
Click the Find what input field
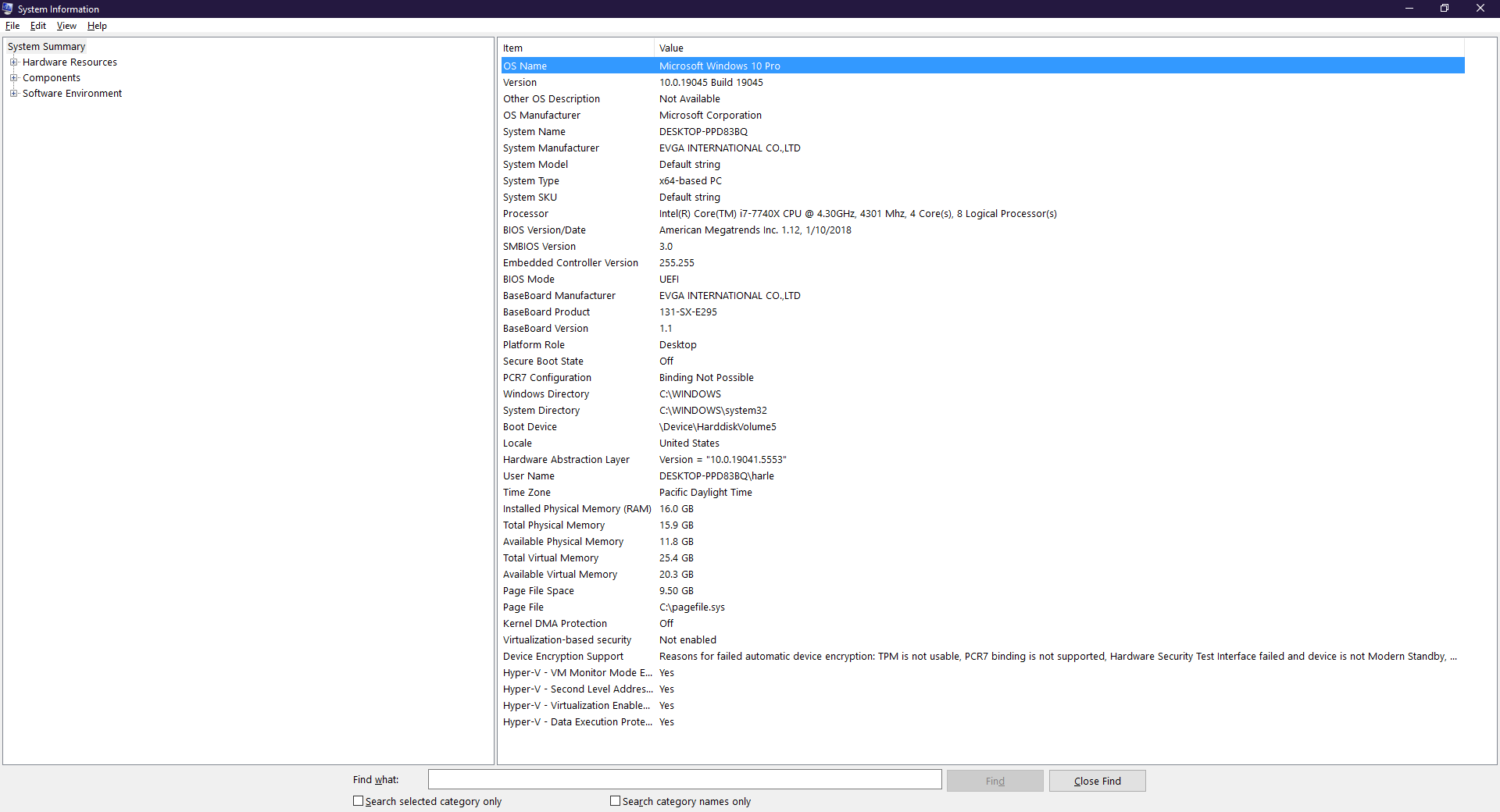[685, 780]
